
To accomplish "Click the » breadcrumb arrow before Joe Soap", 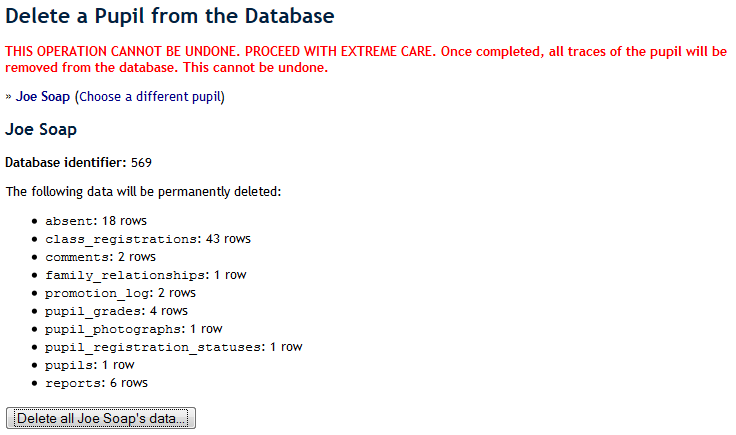I will click(9, 97).
